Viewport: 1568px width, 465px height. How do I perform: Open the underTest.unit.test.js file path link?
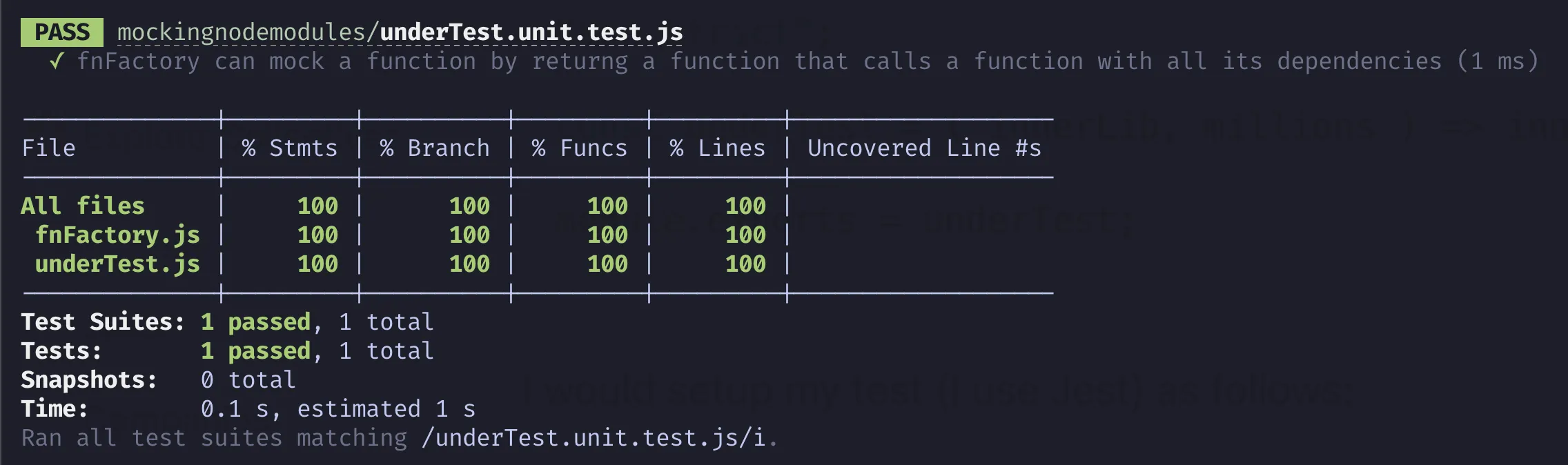(x=531, y=32)
